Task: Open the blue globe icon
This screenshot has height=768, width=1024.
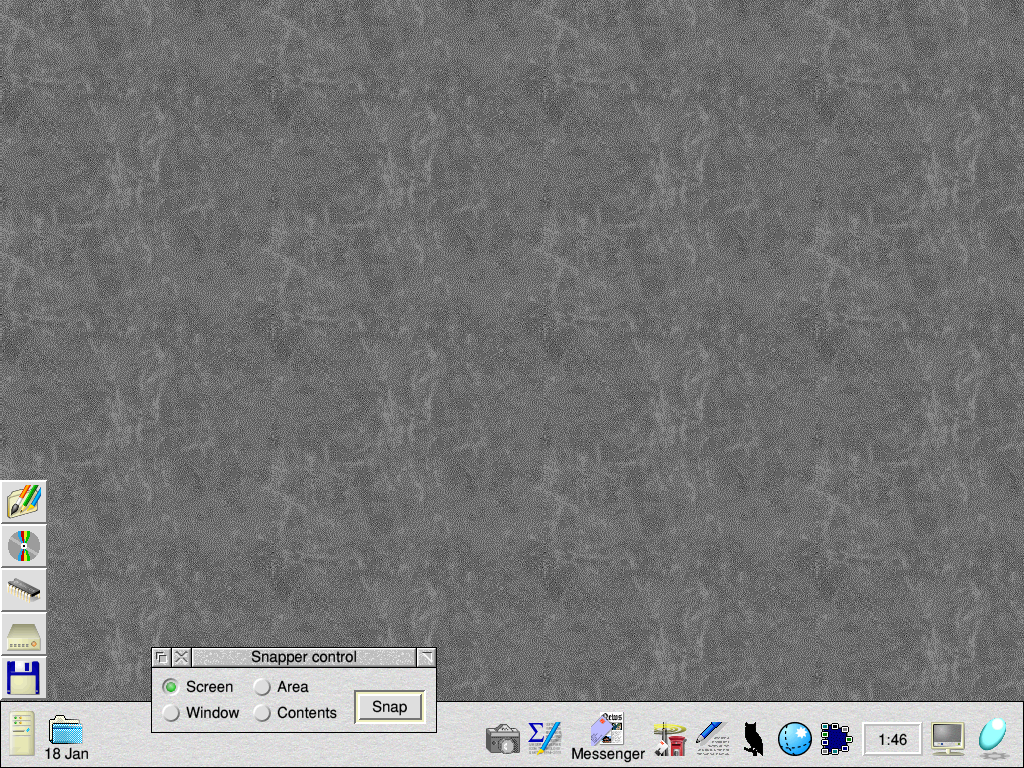Action: click(795, 739)
